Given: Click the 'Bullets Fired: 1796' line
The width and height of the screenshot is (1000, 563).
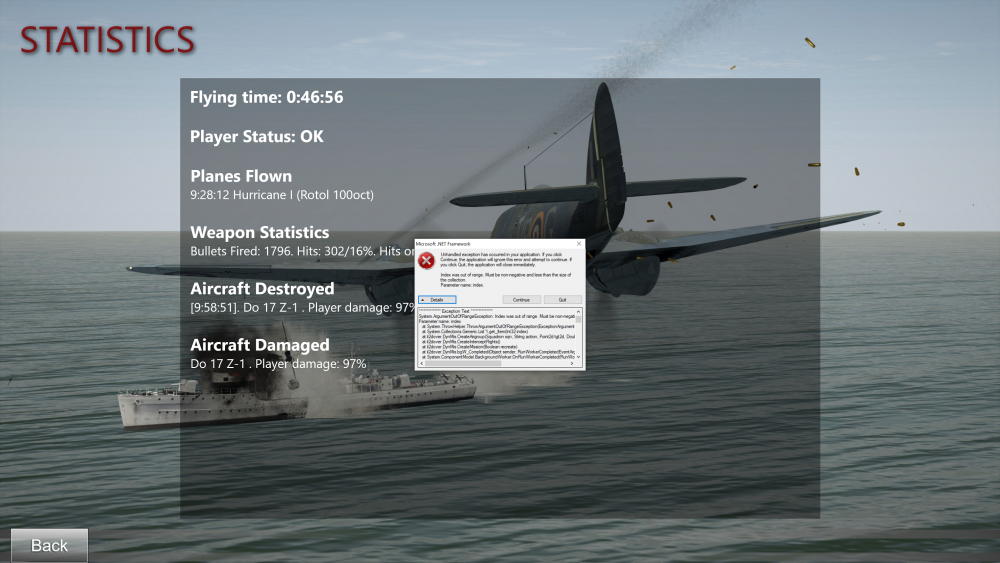Looking at the screenshot, I should click(x=302, y=251).
